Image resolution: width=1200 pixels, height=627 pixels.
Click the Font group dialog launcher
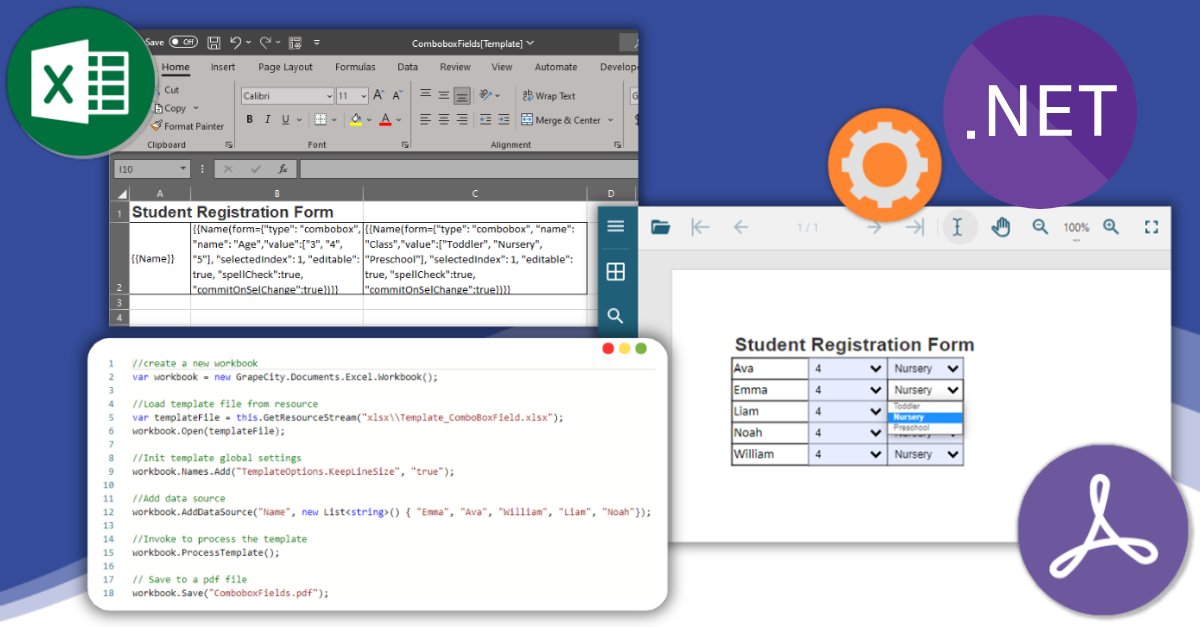click(405, 145)
